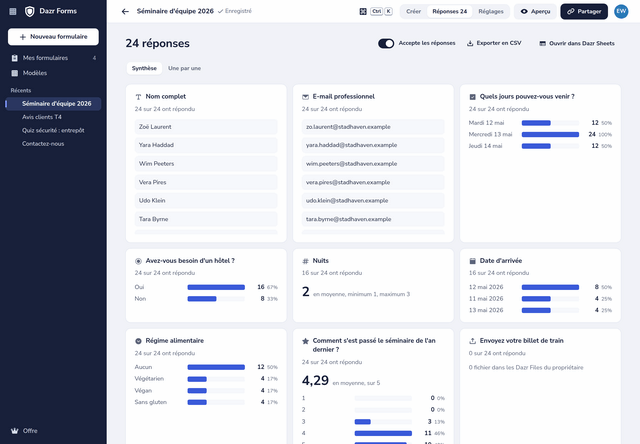Viewport: 640px width, 444px height.
Task: Click the Sans gluten row
Action: click(x=206, y=402)
